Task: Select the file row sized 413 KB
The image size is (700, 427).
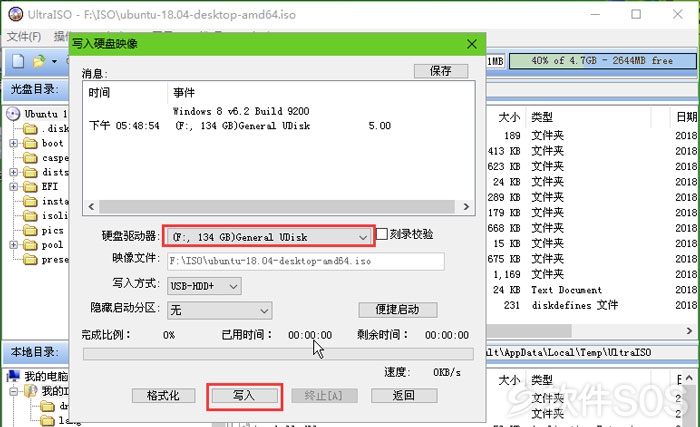Action: tap(592, 151)
